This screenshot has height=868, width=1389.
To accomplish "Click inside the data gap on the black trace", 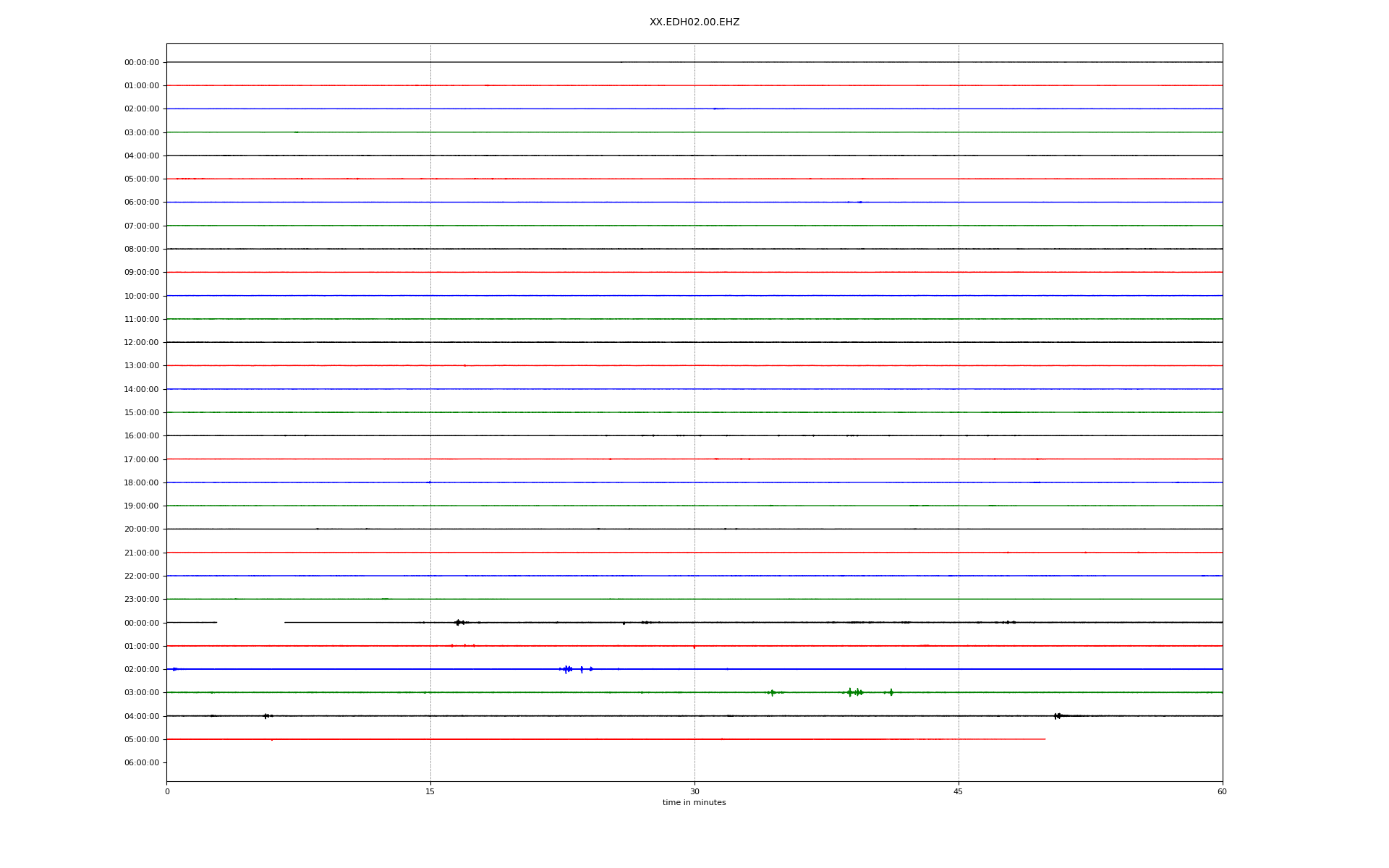I will [x=250, y=622].
